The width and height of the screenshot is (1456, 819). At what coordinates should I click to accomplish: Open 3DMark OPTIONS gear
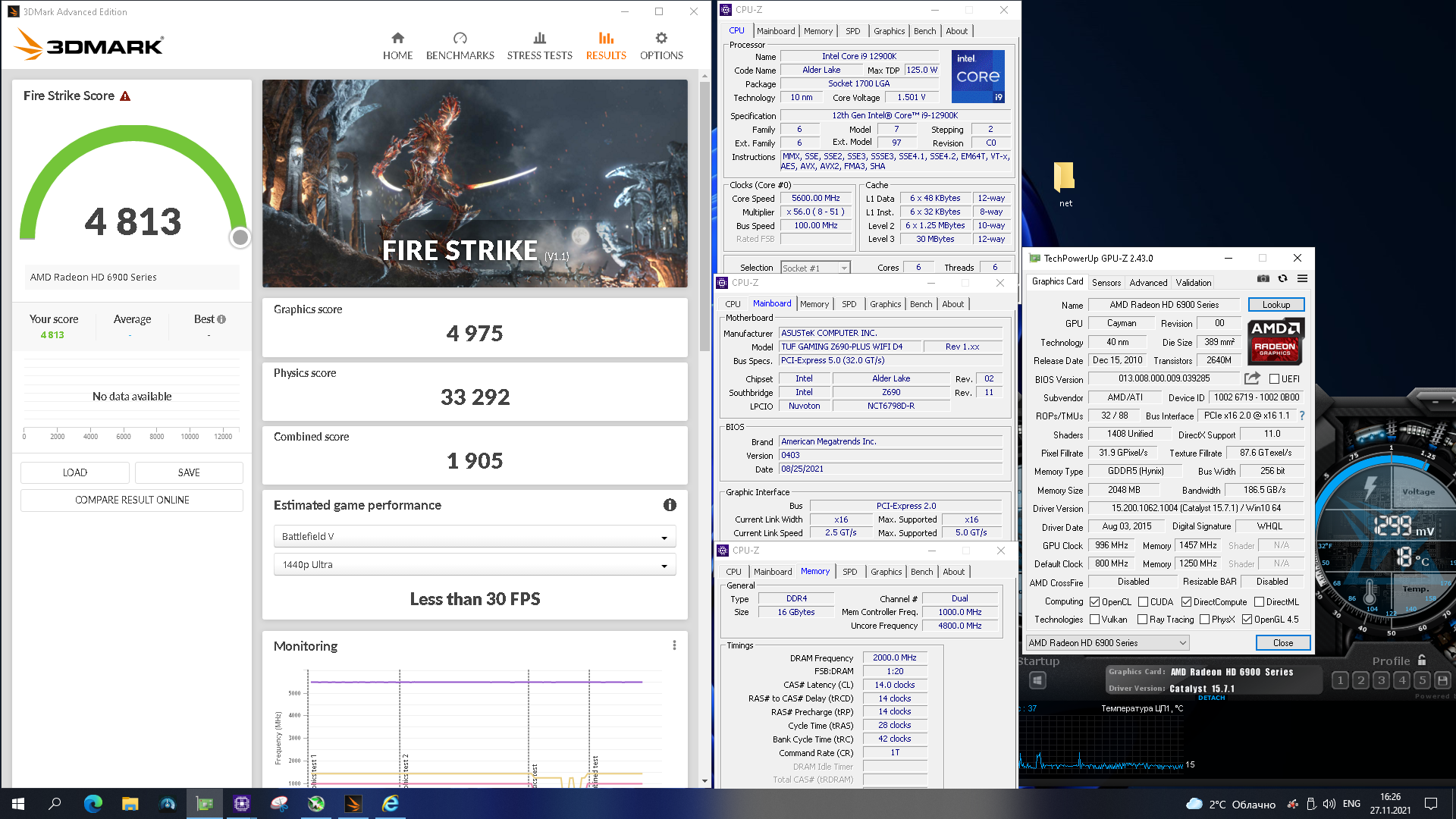(661, 46)
